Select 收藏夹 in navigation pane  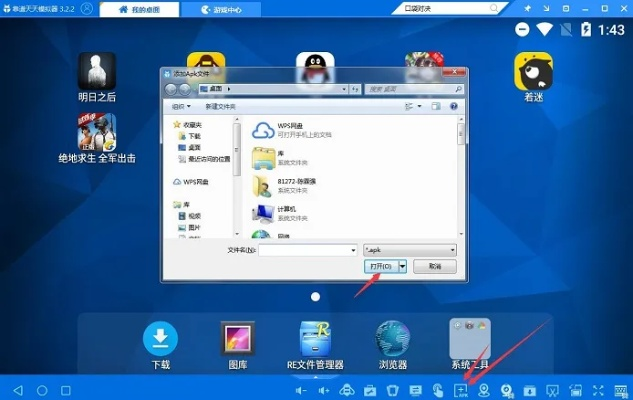(x=188, y=125)
